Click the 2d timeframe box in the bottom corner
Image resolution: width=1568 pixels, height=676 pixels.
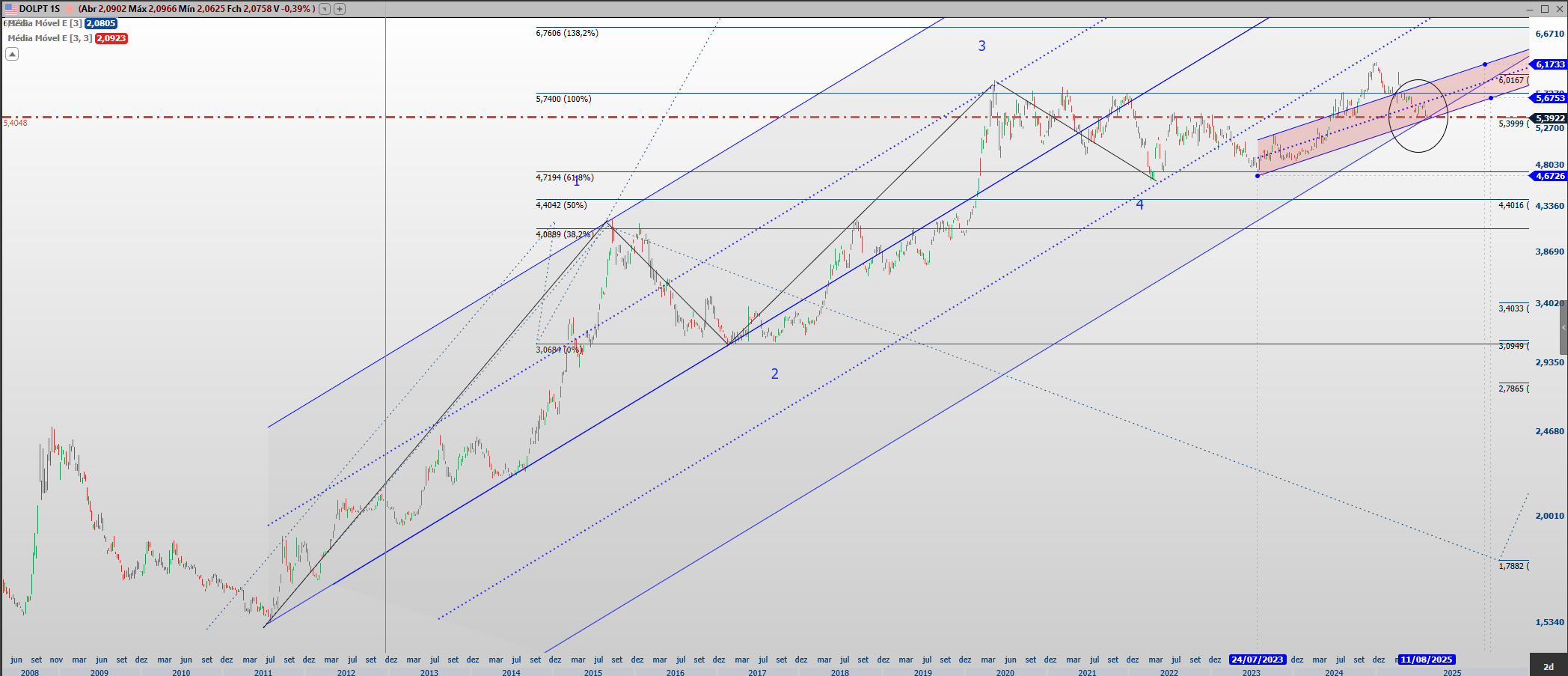point(1548,666)
